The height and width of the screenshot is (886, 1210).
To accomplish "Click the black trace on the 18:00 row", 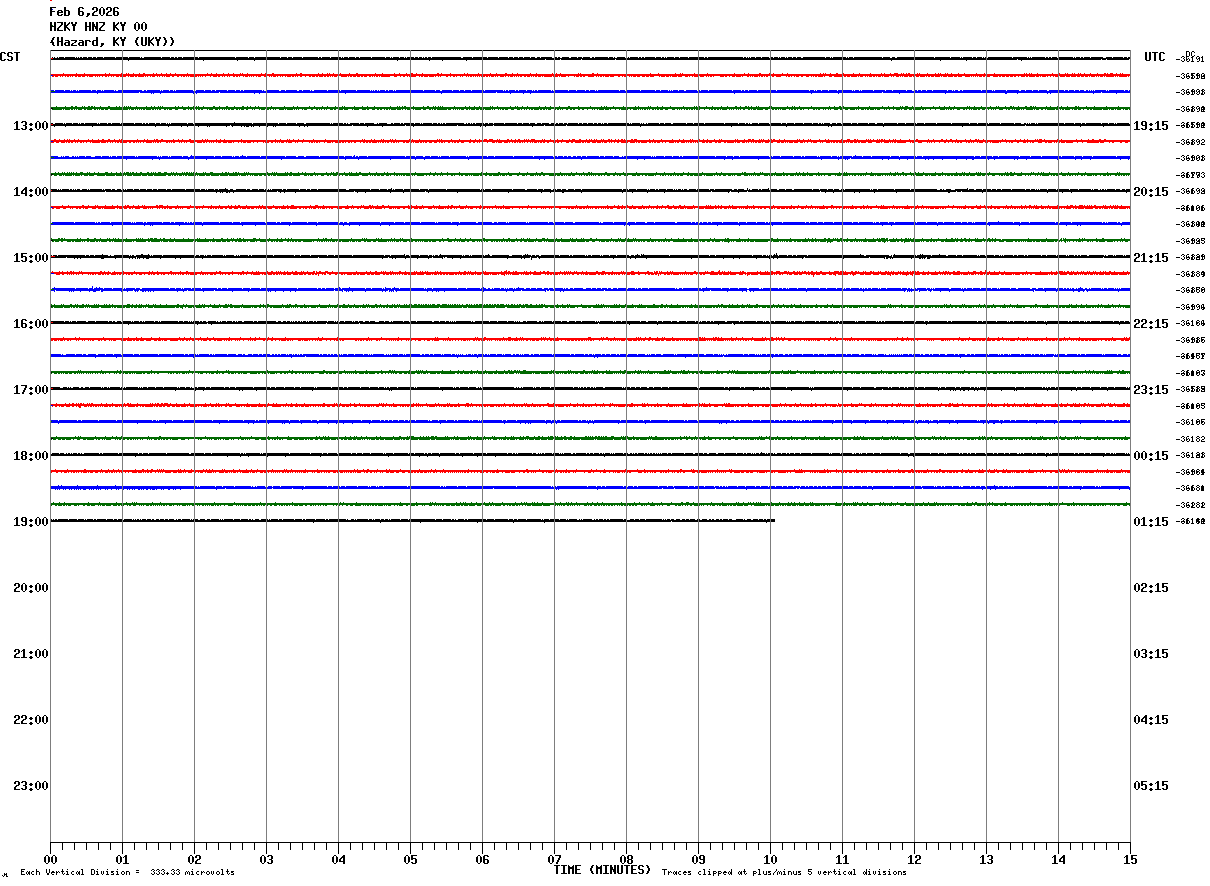I will [x=590, y=455].
